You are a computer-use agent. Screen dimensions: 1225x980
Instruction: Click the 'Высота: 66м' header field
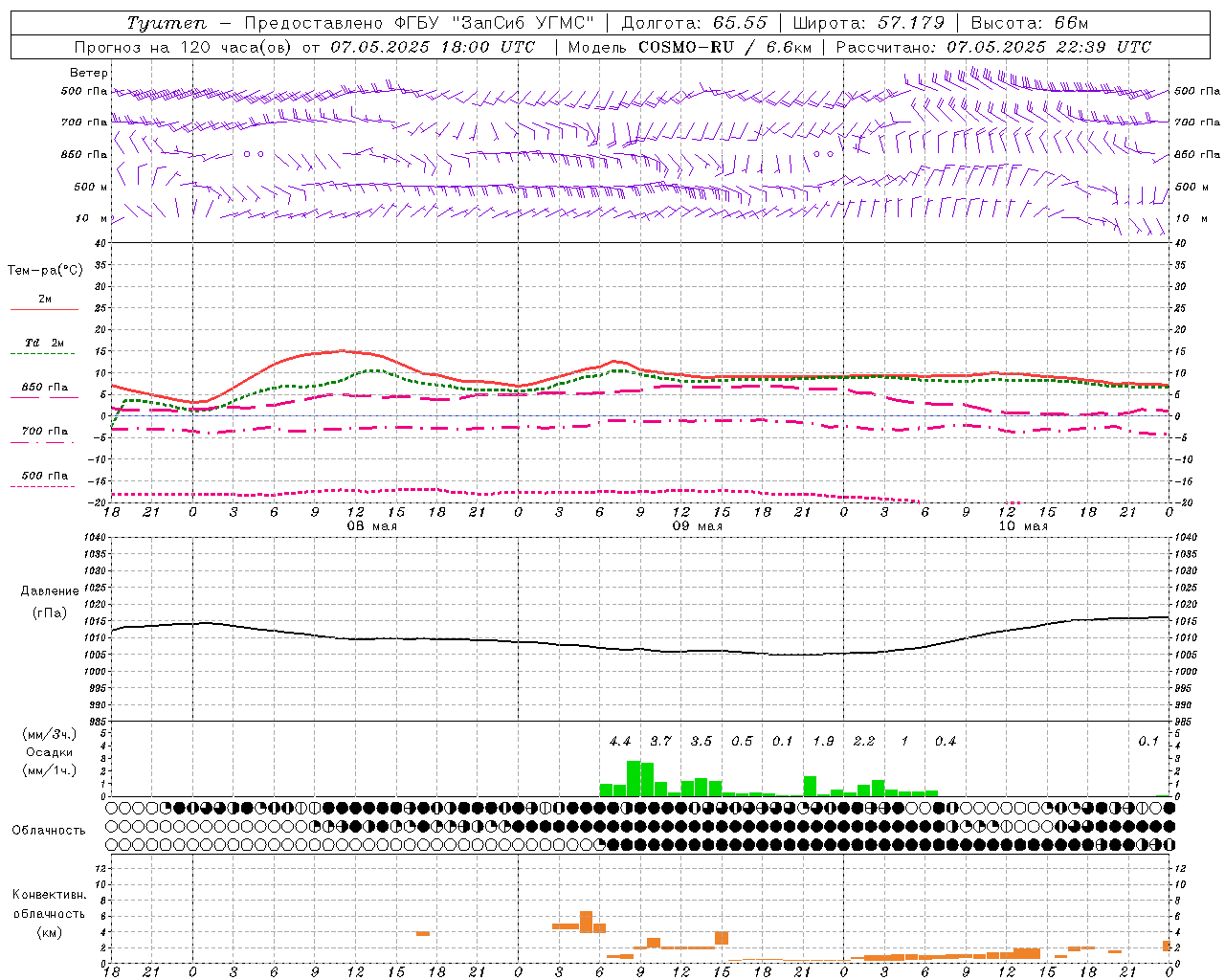(x=1030, y=23)
